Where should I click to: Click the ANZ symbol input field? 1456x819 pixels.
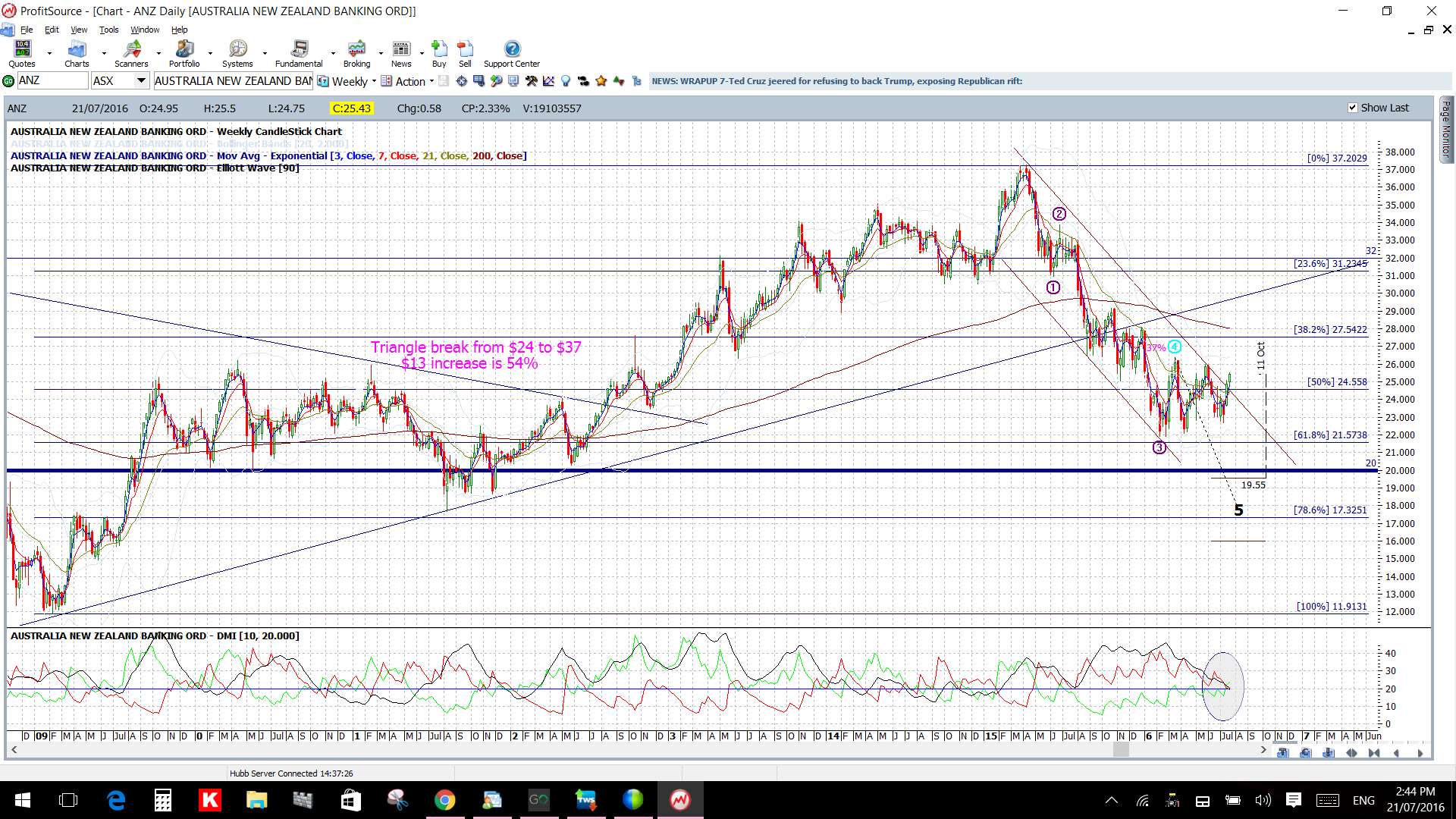click(52, 80)
